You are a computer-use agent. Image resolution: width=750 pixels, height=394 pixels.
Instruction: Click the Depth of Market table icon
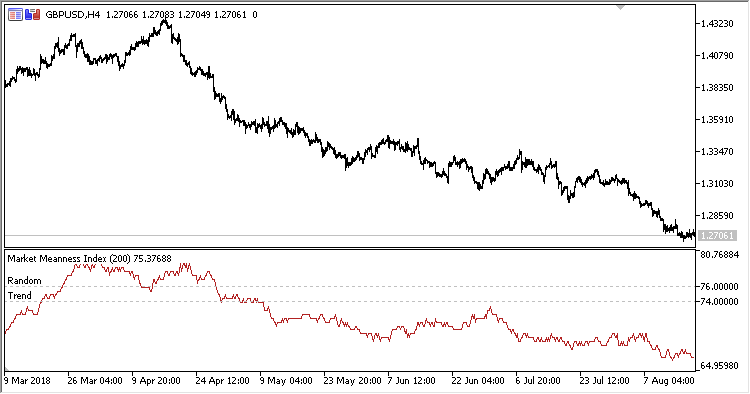15,15
